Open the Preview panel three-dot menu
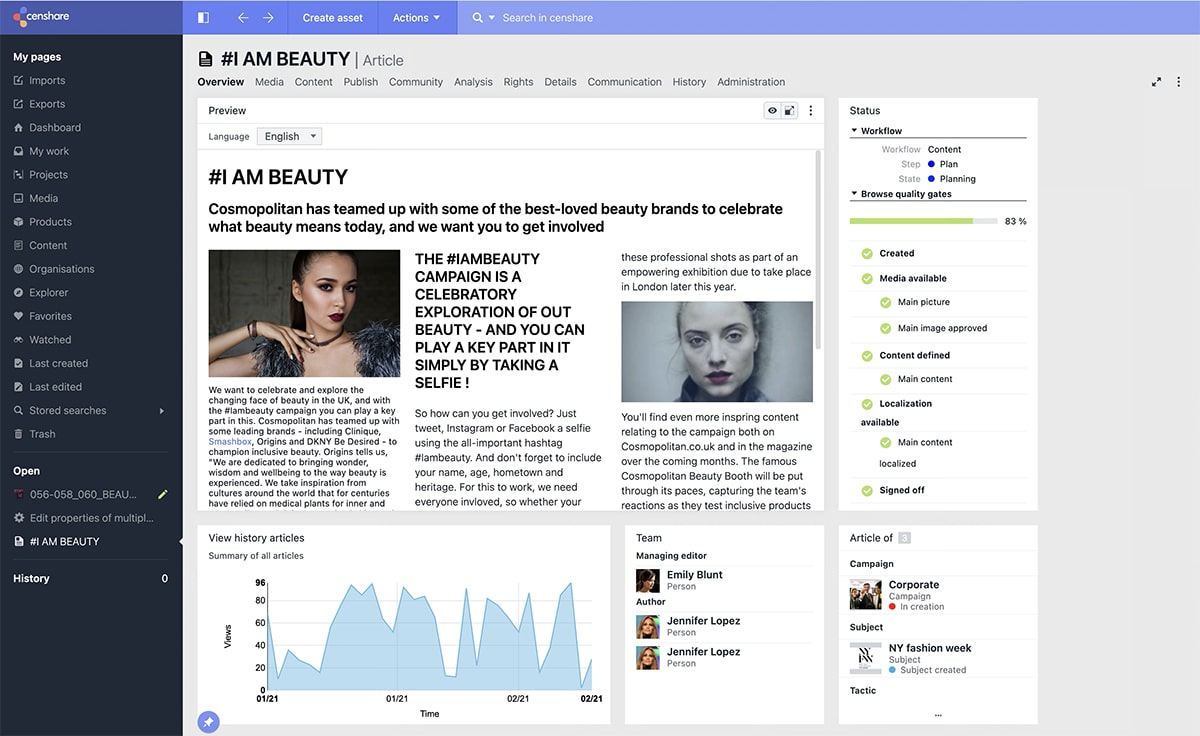1200x736 pixels. click(811, 111)
